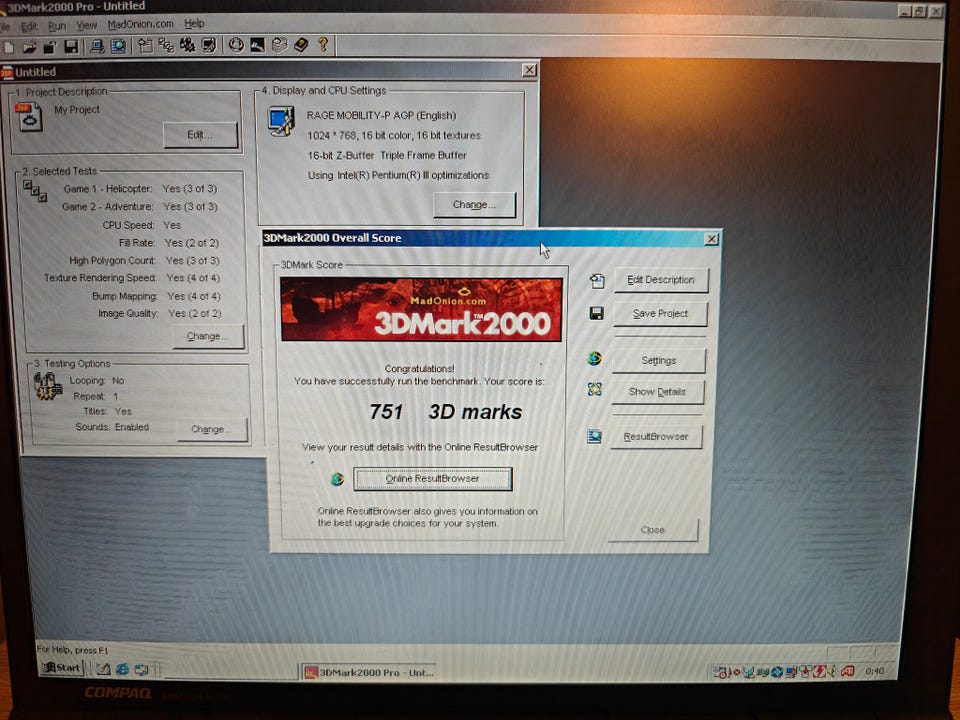Image resolution: width=960 pixels, height=720 pixels.
Task: Click Internet Explorer quick launch icon
Action: [122, 669]
